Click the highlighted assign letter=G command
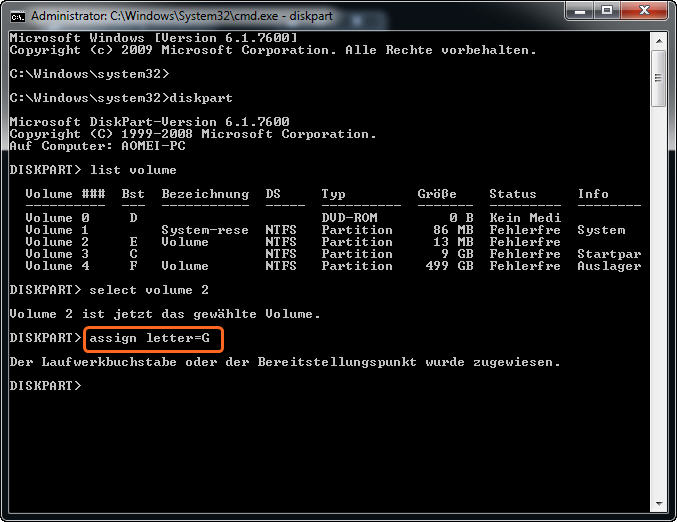The height and width of the screenshot is (522, 677). [150, 338]
